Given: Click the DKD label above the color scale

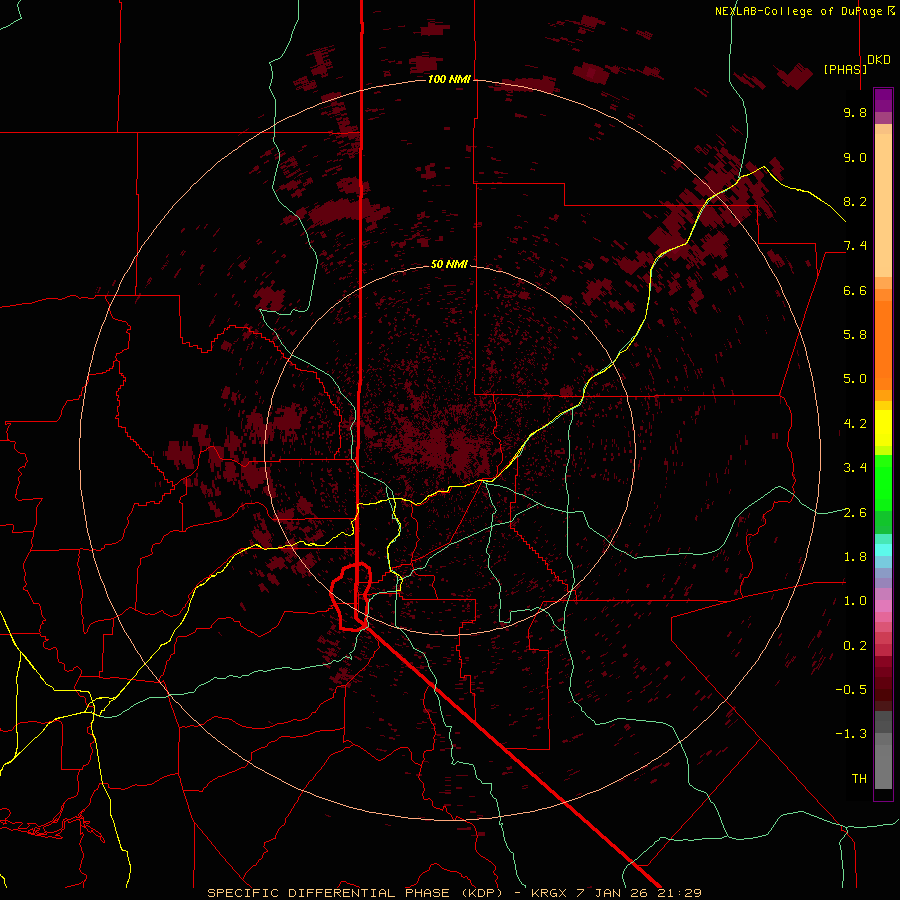Looking at the screenshot, I should click(878, 60).
